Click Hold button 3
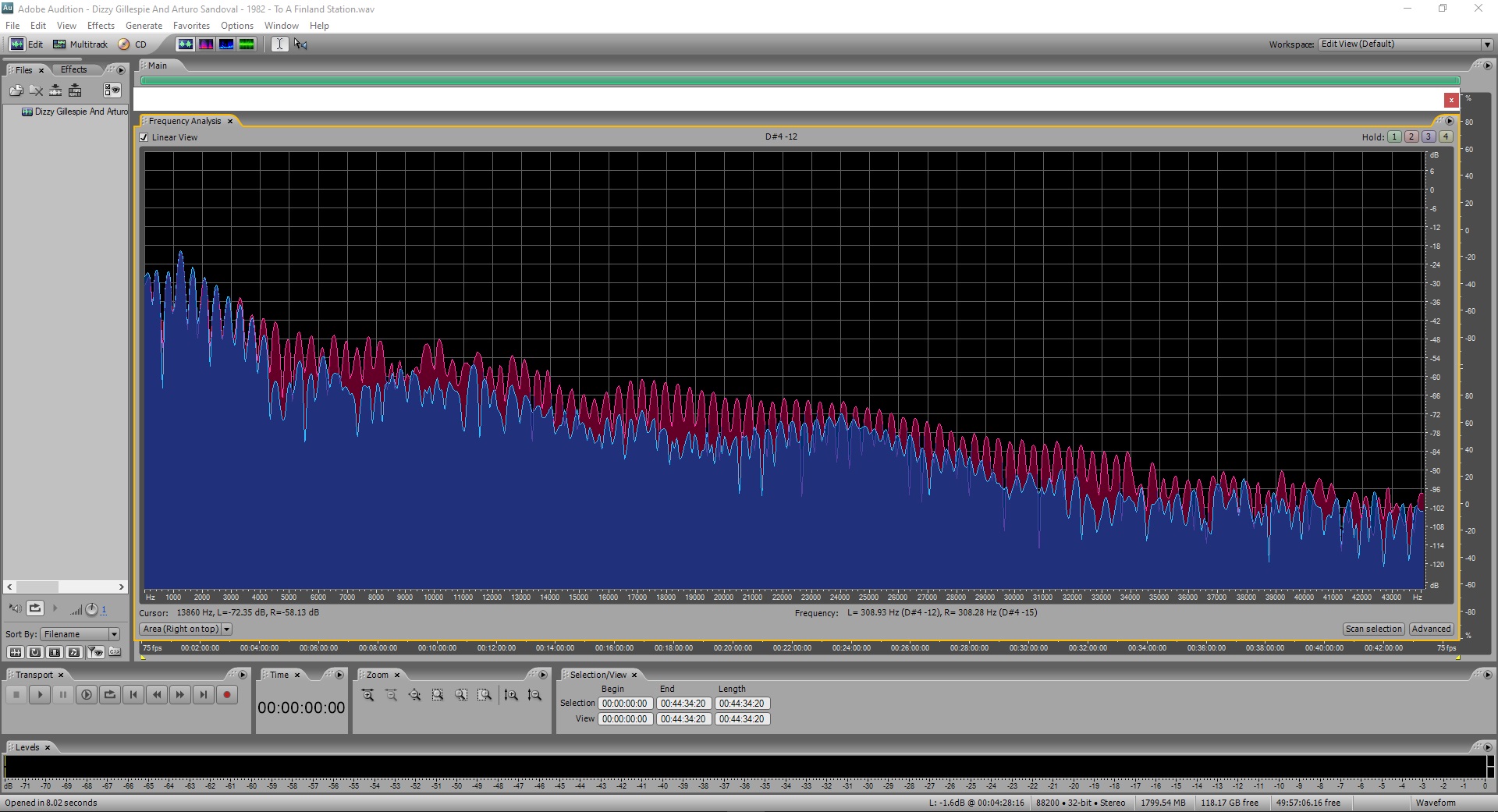Image resolution: width=1498 pixels, height=812 pixels. pyautogui.click(x=1429, y=137)
